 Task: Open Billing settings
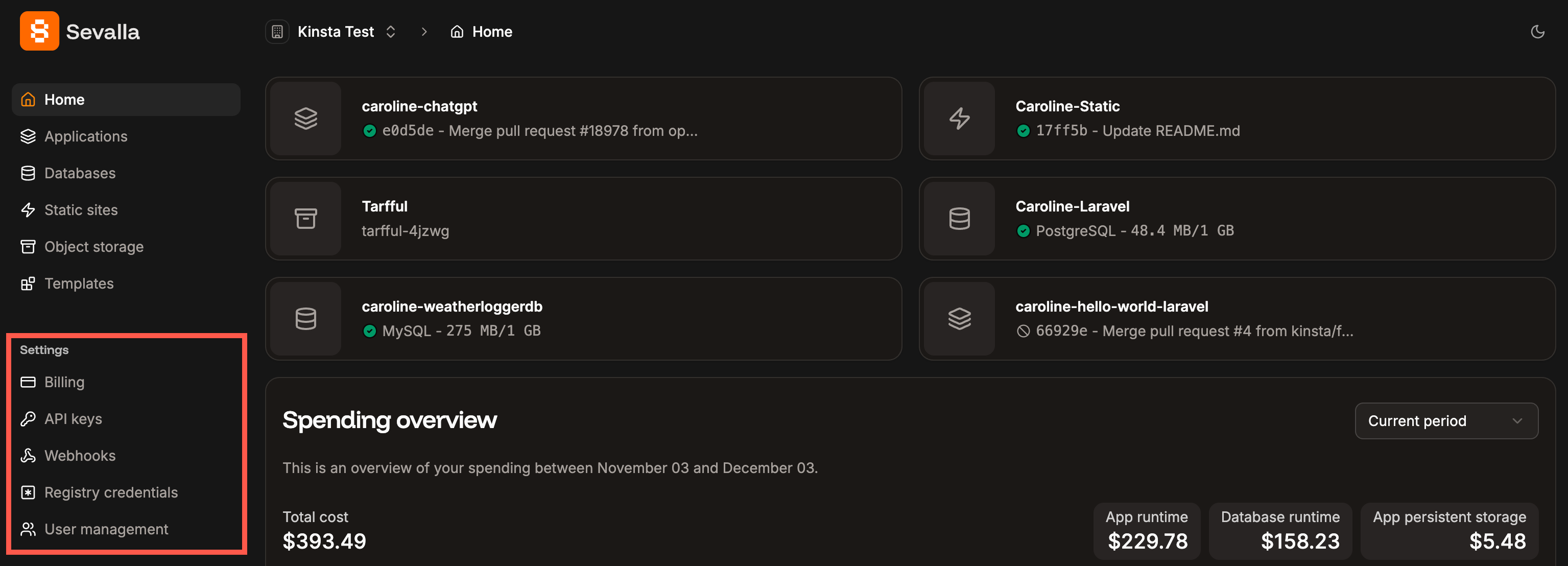pos(64,382)
